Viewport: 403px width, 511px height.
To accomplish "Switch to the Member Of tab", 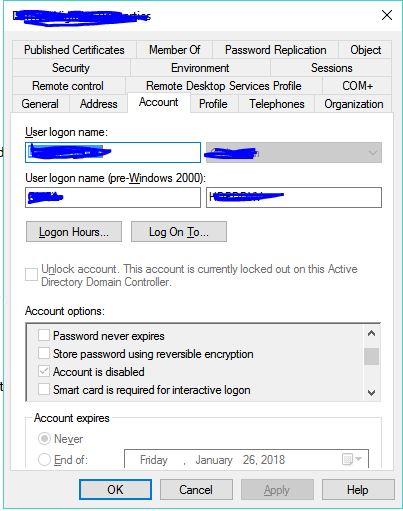I will click(174, 50).
